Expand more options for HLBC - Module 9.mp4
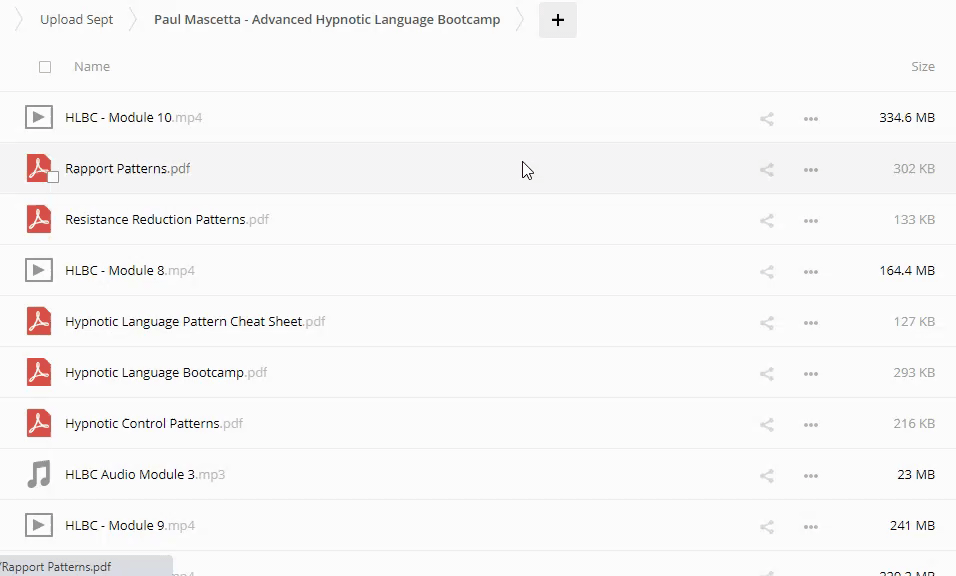 811,526
